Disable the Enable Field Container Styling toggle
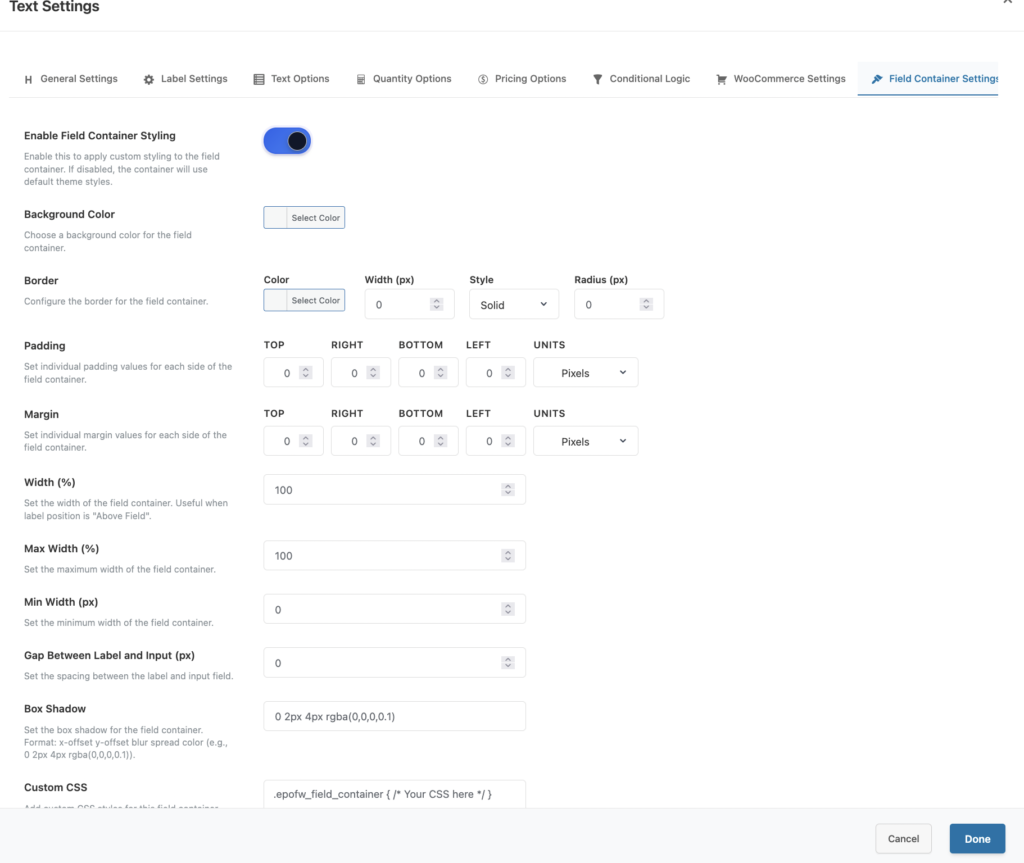The height and width of the screenshot is (863, 1024). coord(287,141)
